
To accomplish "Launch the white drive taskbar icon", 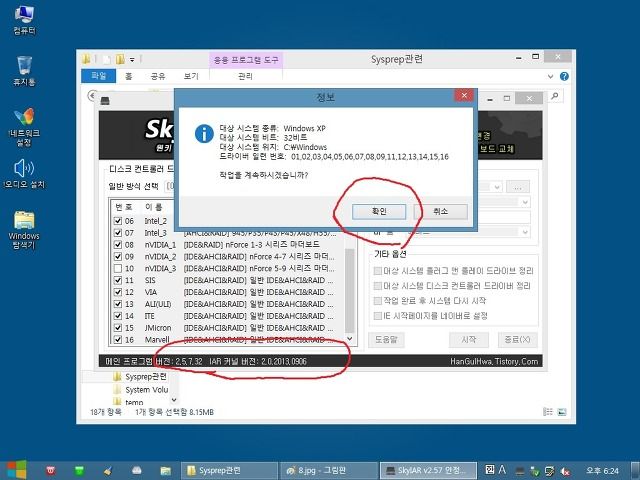I will (136, 471).
